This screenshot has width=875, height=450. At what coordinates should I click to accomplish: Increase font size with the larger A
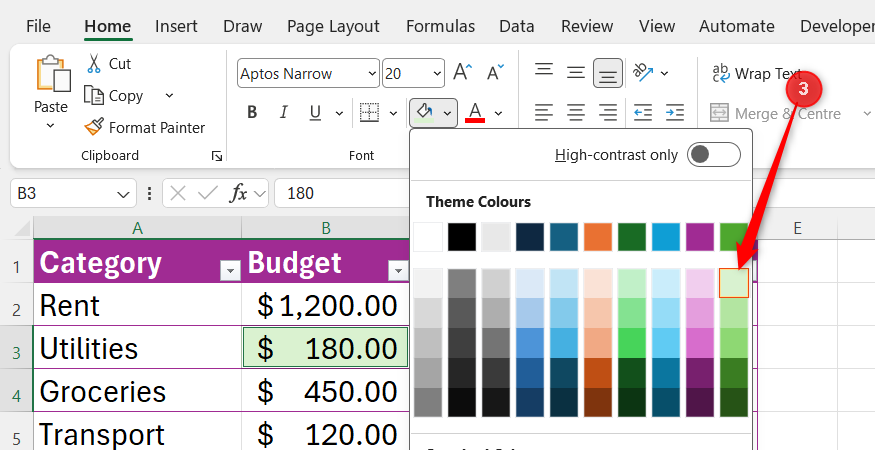tap(462, 73)
